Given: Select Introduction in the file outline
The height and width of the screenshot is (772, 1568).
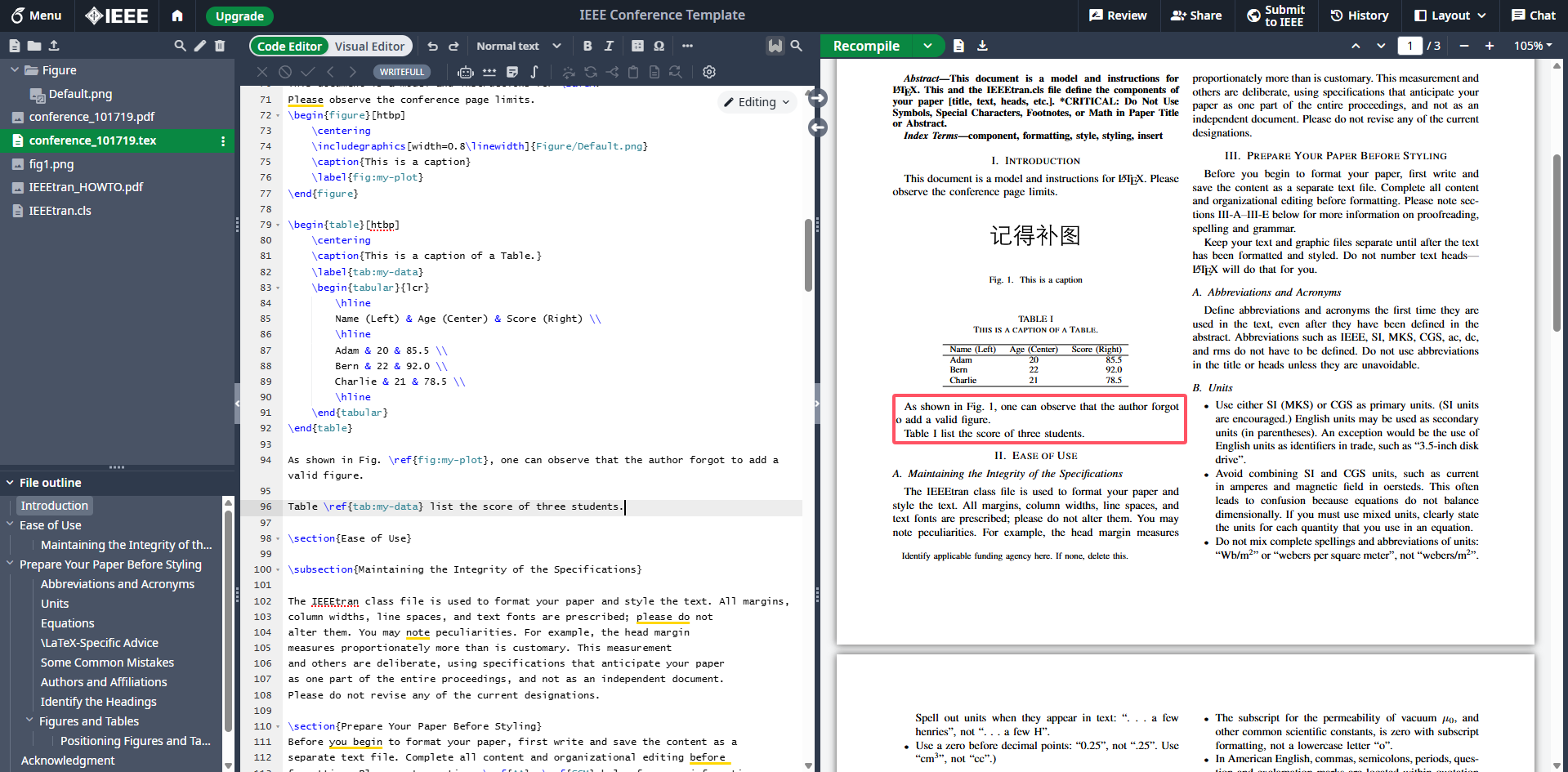Looking at the screenshot, I should (x=54, y=505).
